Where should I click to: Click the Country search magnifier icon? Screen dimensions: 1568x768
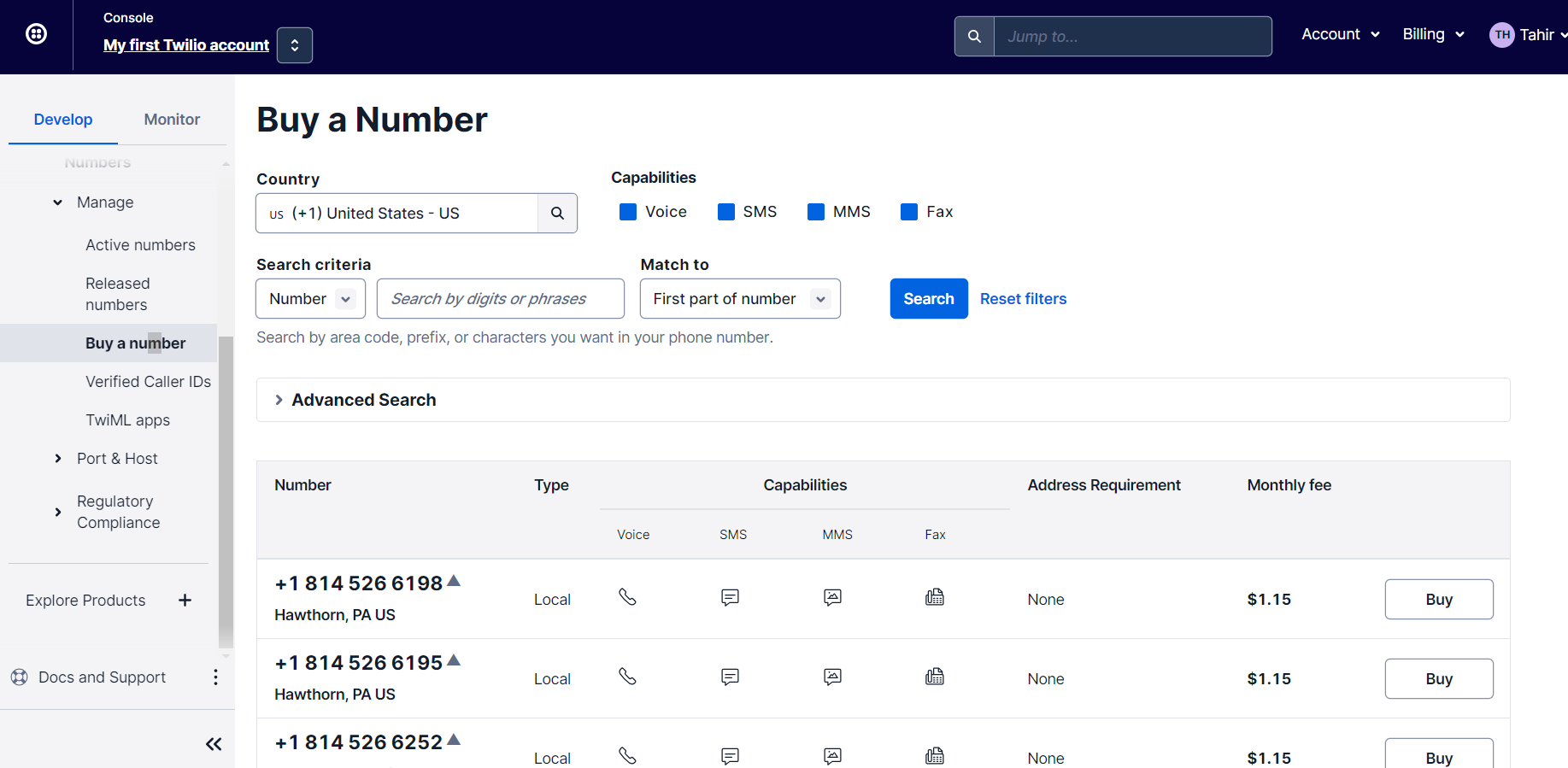557,214
